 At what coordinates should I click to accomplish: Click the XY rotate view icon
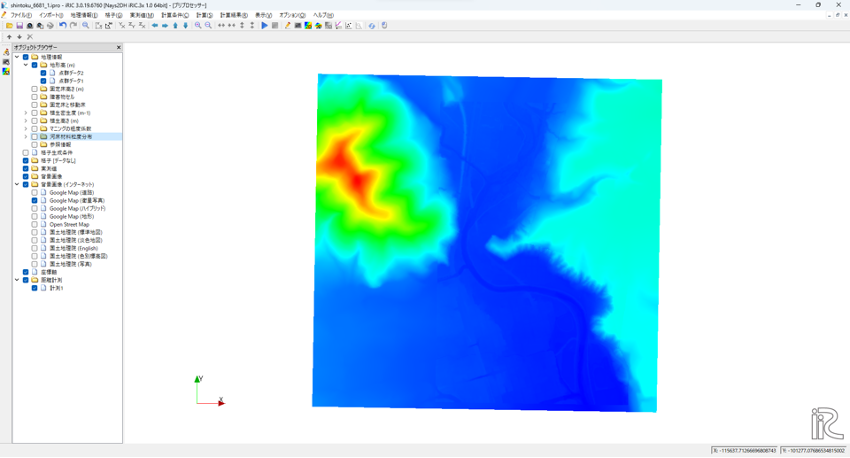click(x=122, y=25)
